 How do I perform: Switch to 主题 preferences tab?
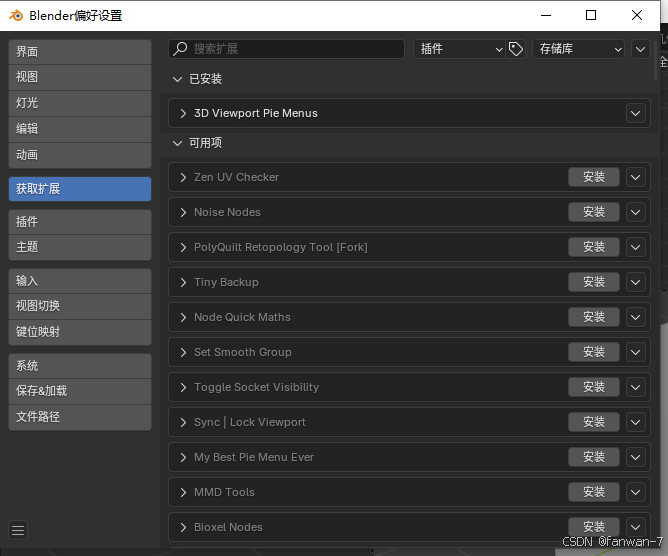pyautogui.click(x=80, y=247)
